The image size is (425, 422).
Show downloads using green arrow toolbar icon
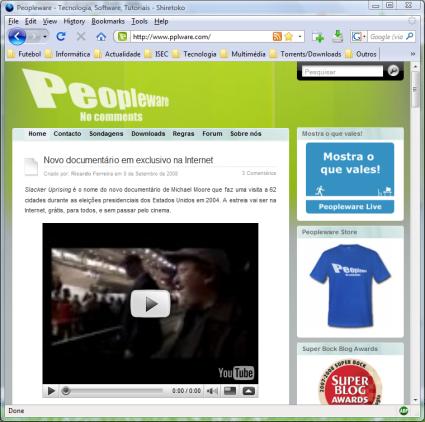click(338, 36)
